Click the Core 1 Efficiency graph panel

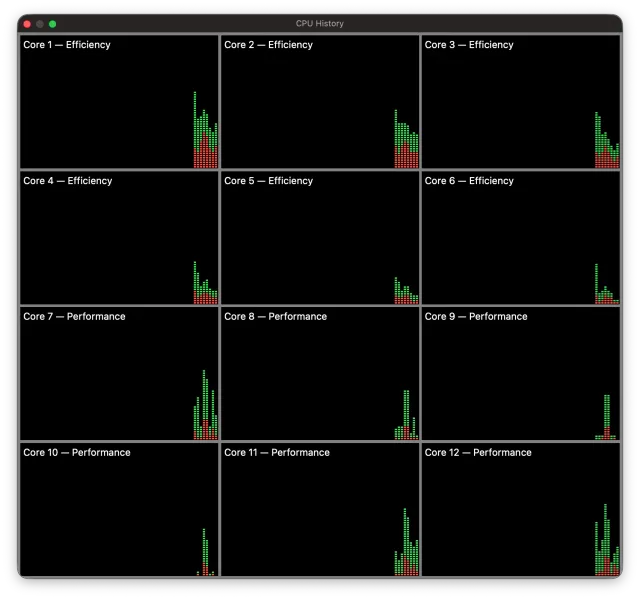(118, 102)
